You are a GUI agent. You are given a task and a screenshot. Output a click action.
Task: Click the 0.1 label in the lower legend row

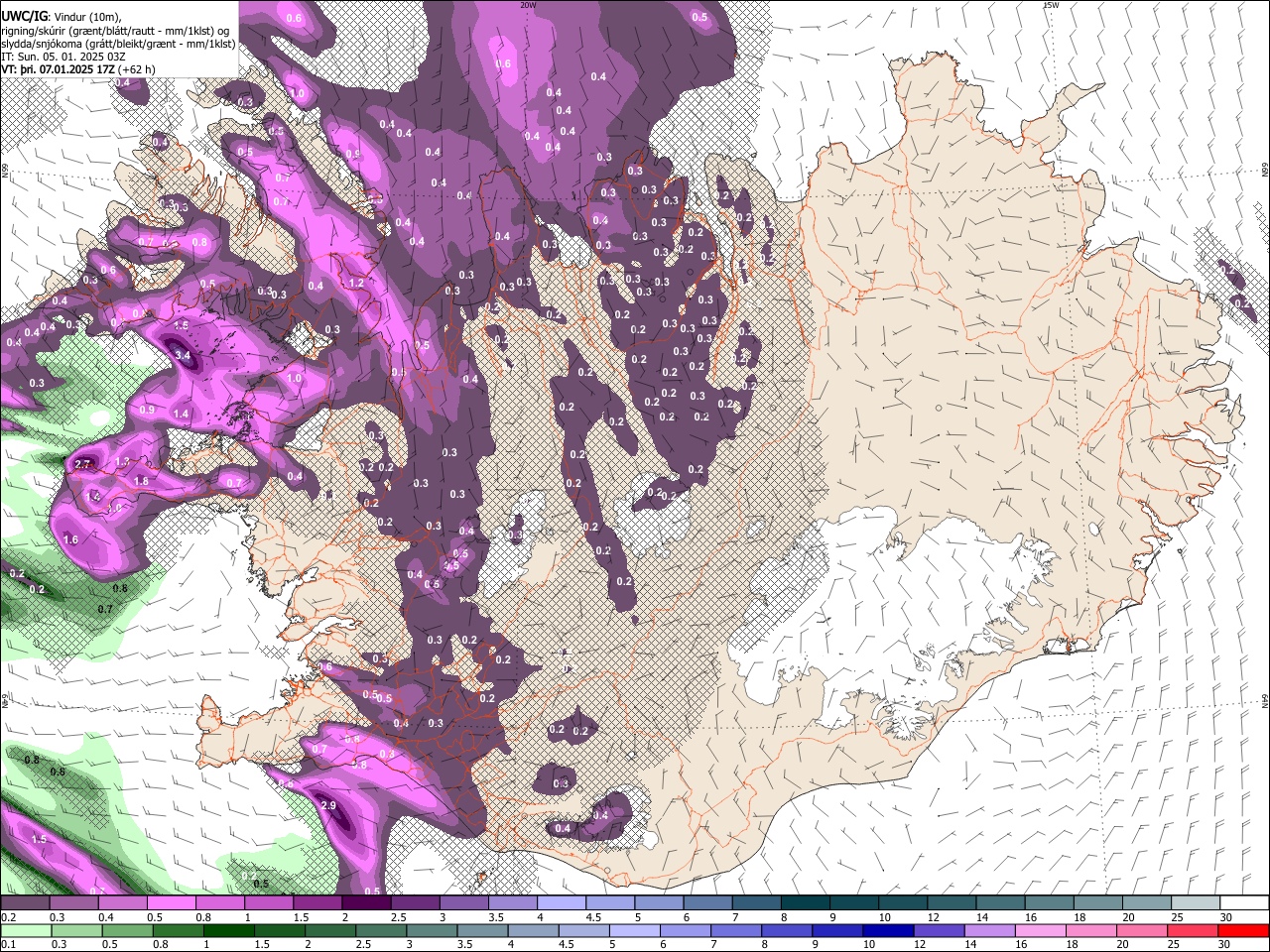click(x=8, y=945)
